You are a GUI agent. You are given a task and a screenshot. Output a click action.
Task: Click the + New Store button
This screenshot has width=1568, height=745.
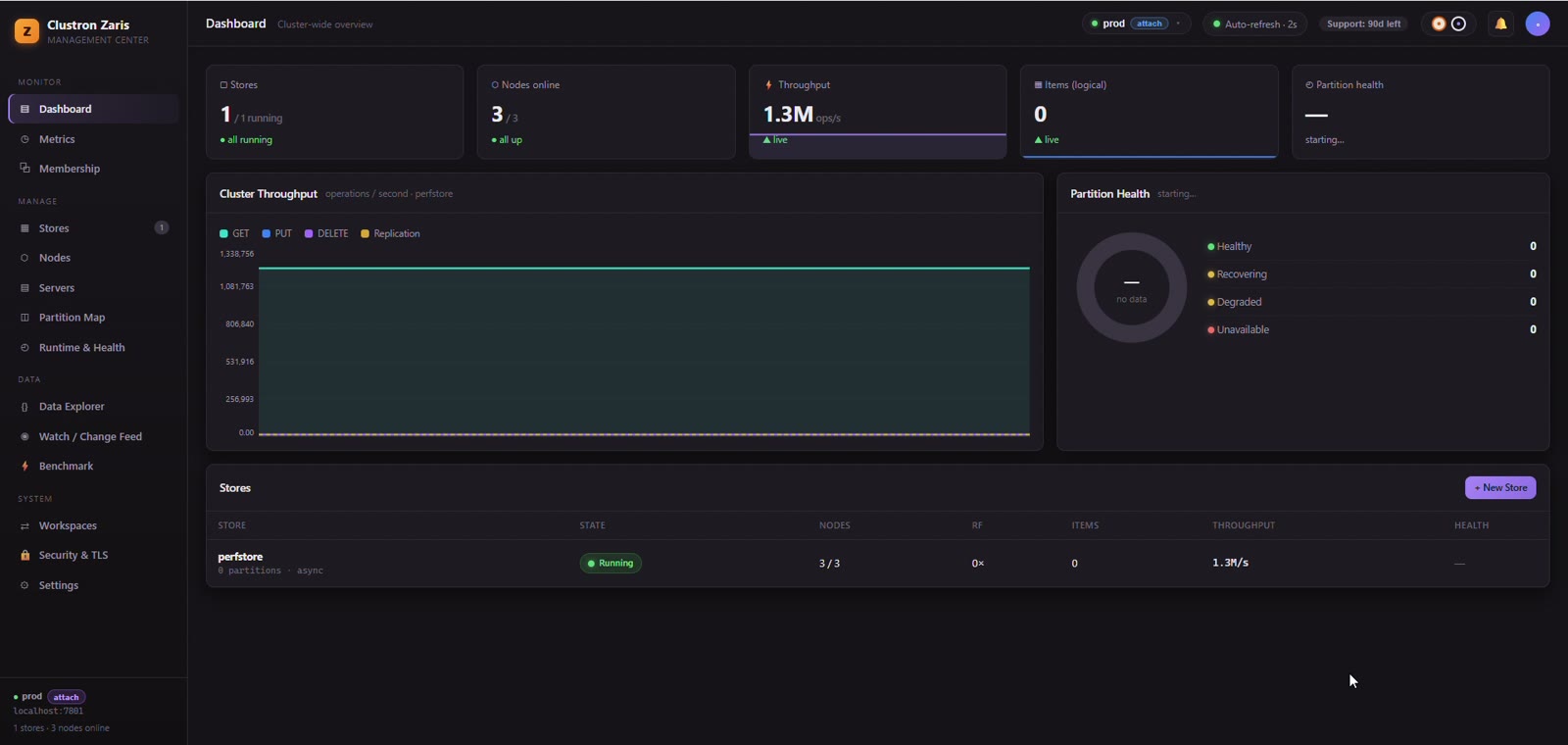[1500, 488]
